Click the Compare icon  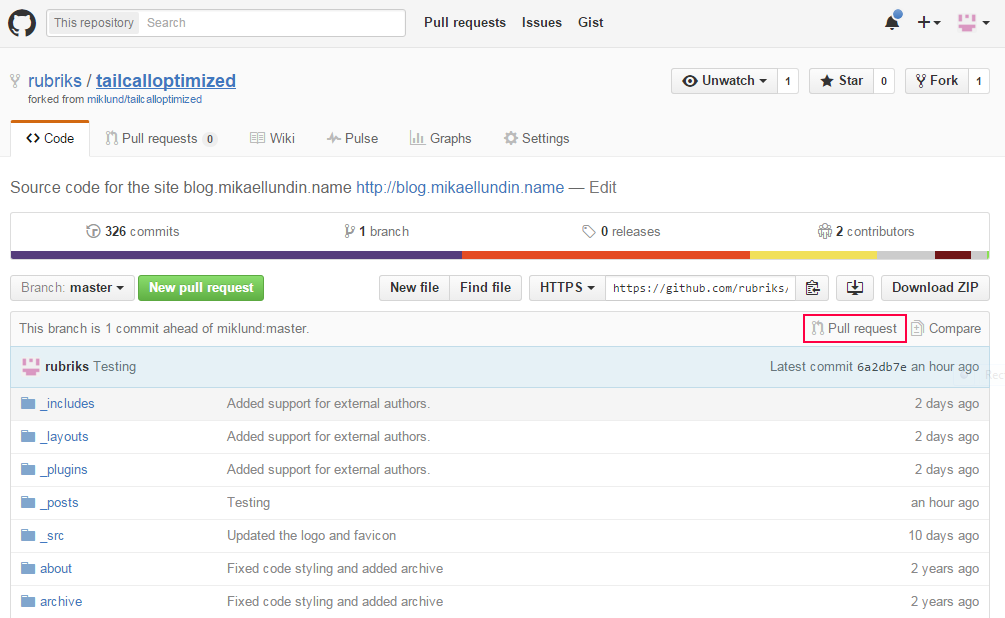917,328
